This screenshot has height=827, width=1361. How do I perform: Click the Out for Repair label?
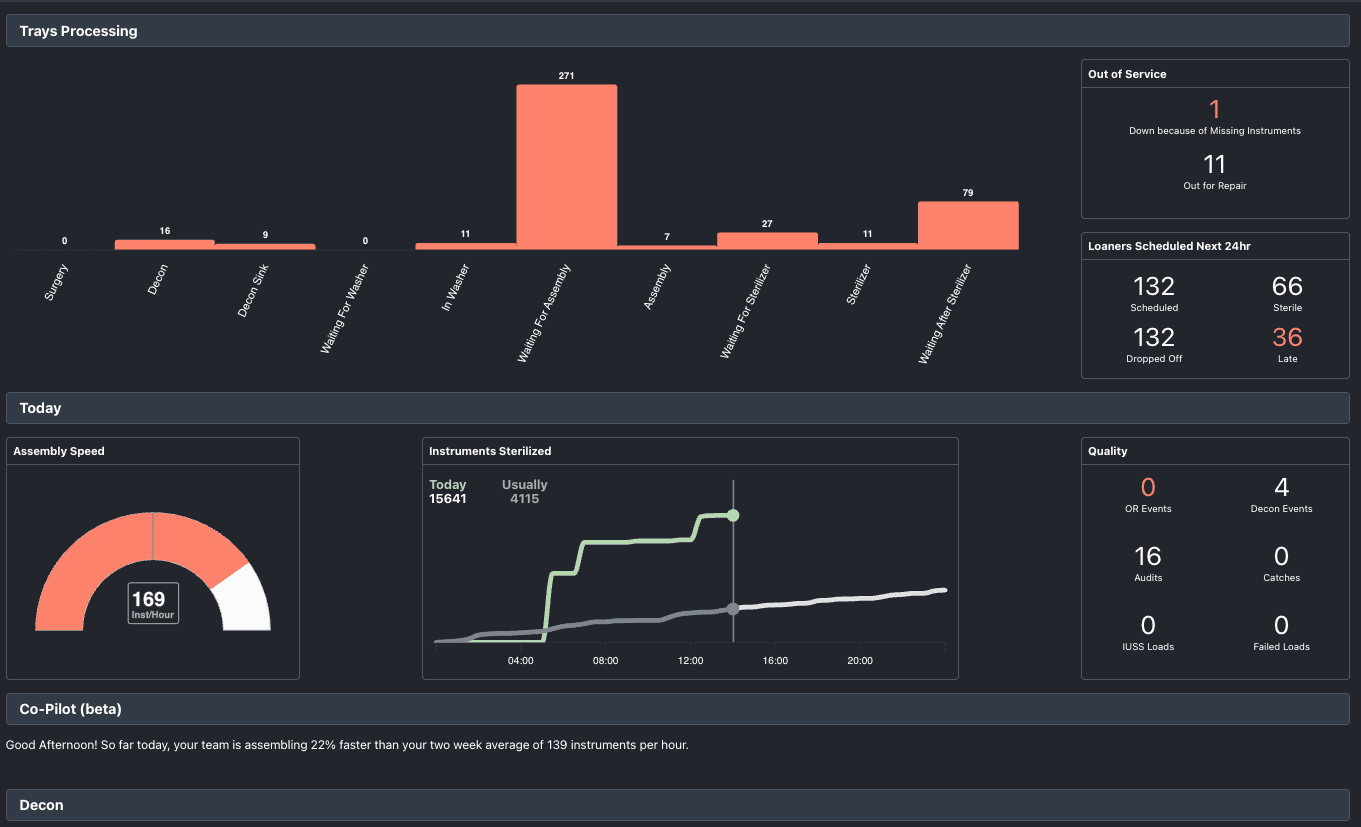(x=1215, y=186)
